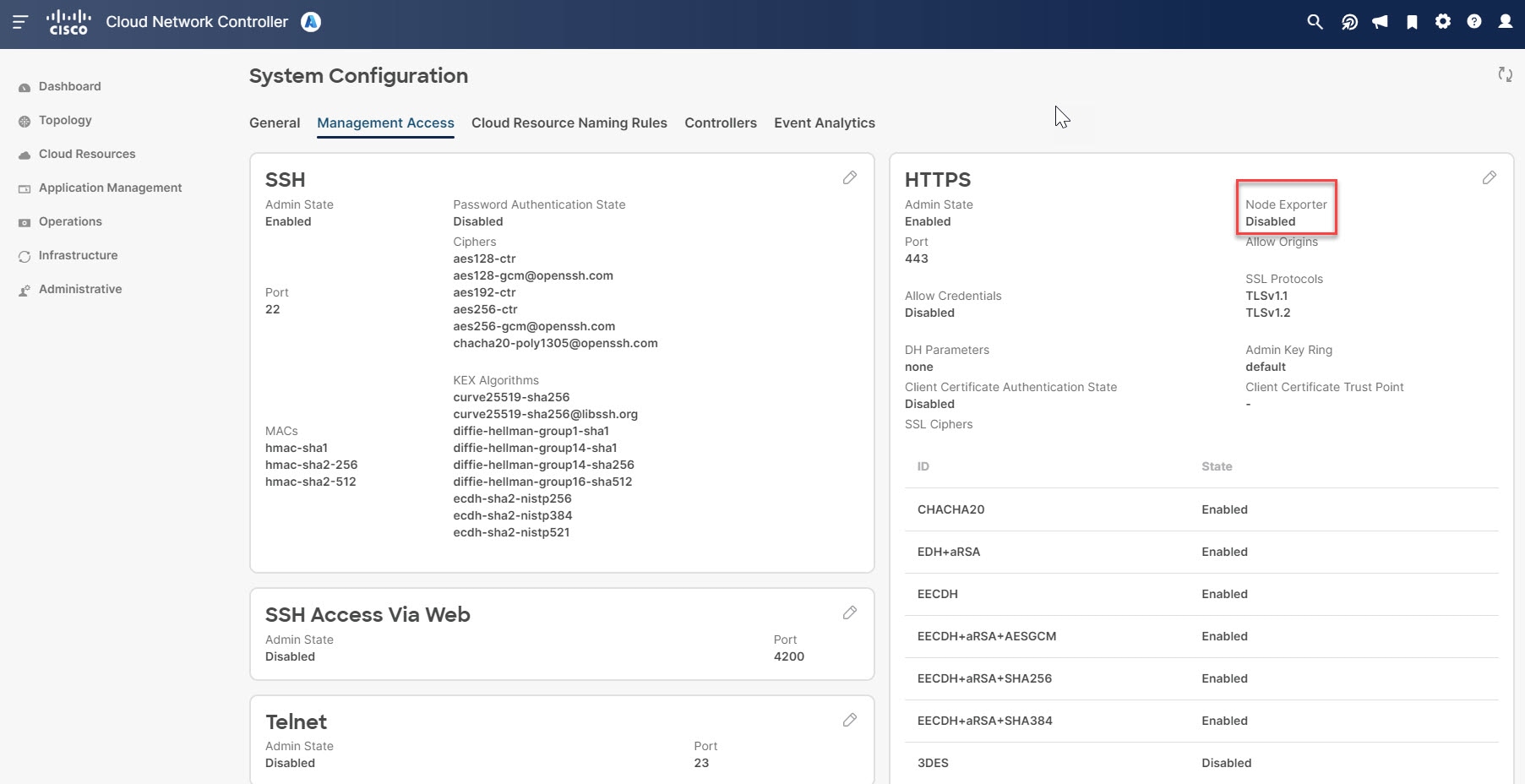Switch to the General configuration tab
1525x784 pixels.
click(274, 122)
